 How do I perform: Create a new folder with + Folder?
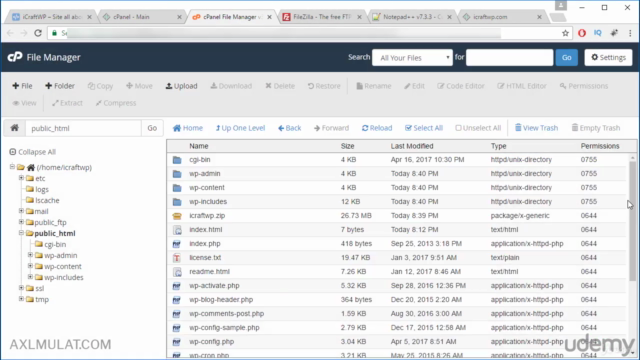pyautogui.click(x=60, y=86)
